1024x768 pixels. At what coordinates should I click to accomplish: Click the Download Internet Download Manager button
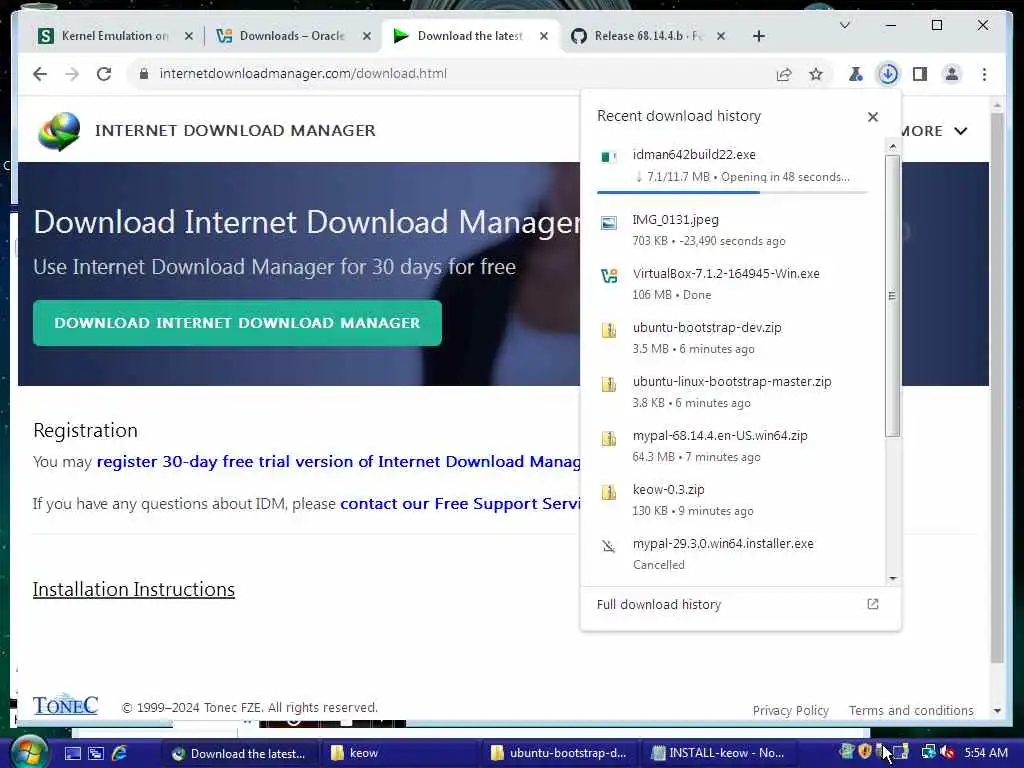click(x=238, y=323)
